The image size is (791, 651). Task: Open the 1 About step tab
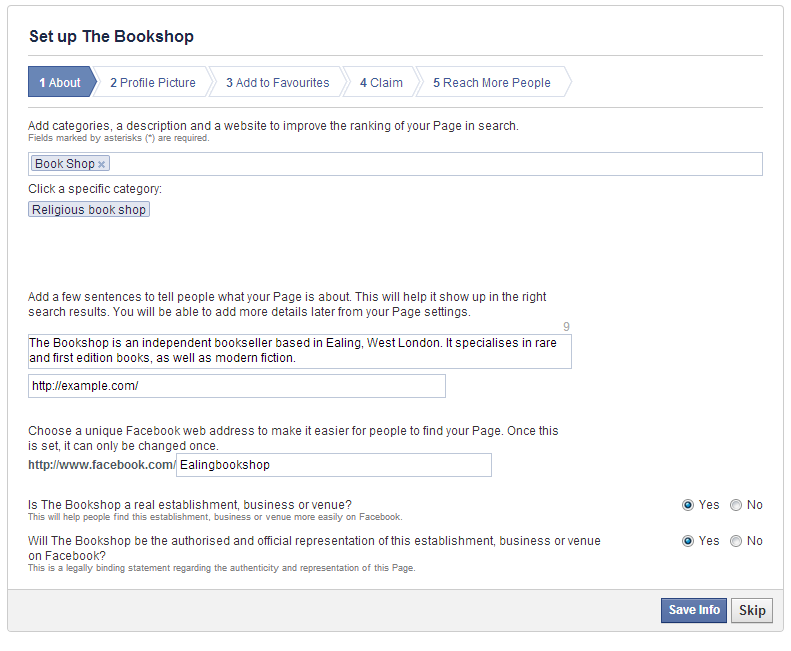60,82
